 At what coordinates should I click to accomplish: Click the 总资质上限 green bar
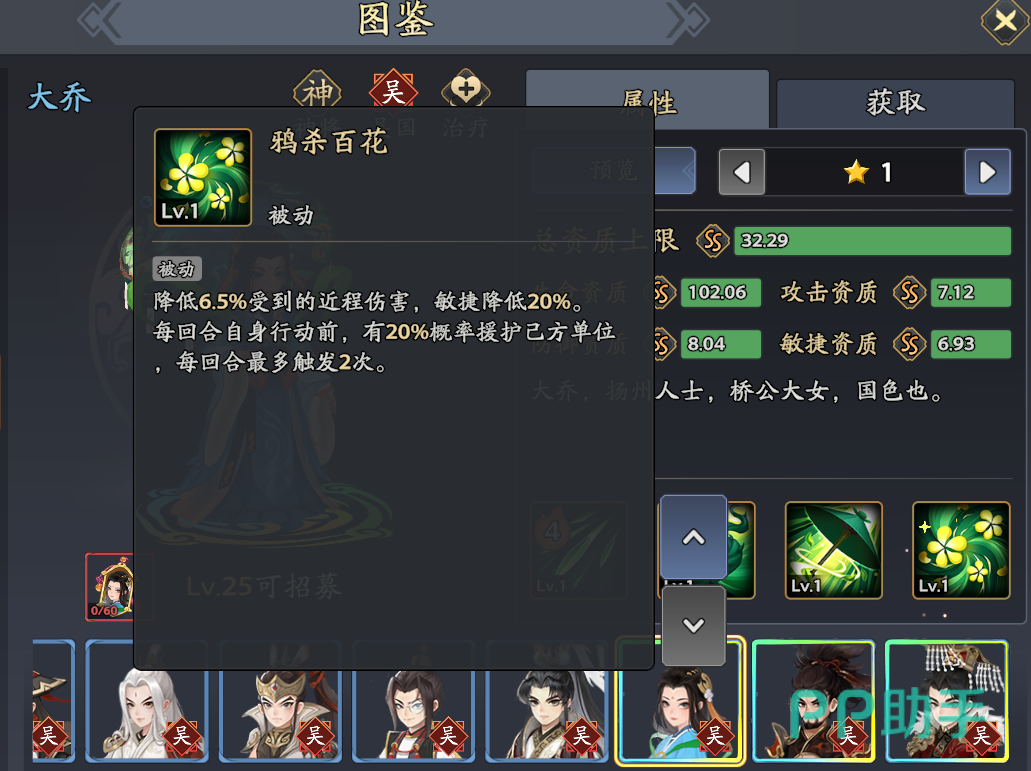[x=872, y=241]
